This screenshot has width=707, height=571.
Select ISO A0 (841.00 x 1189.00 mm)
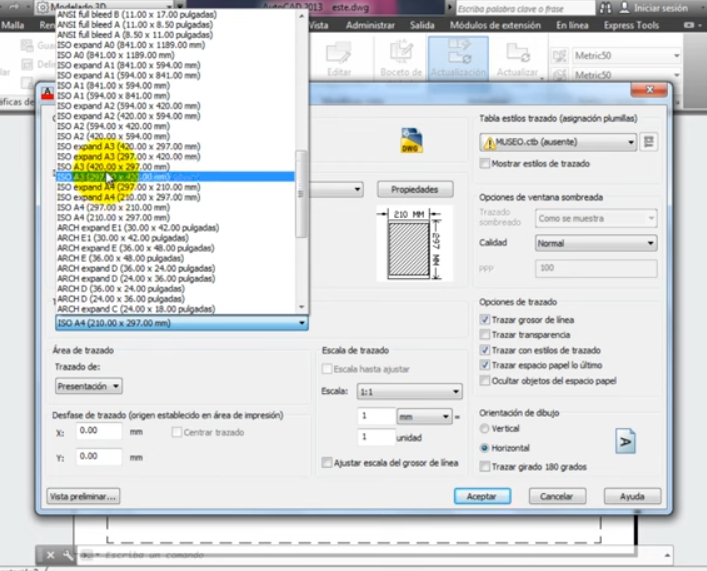(x=175, y=55)
